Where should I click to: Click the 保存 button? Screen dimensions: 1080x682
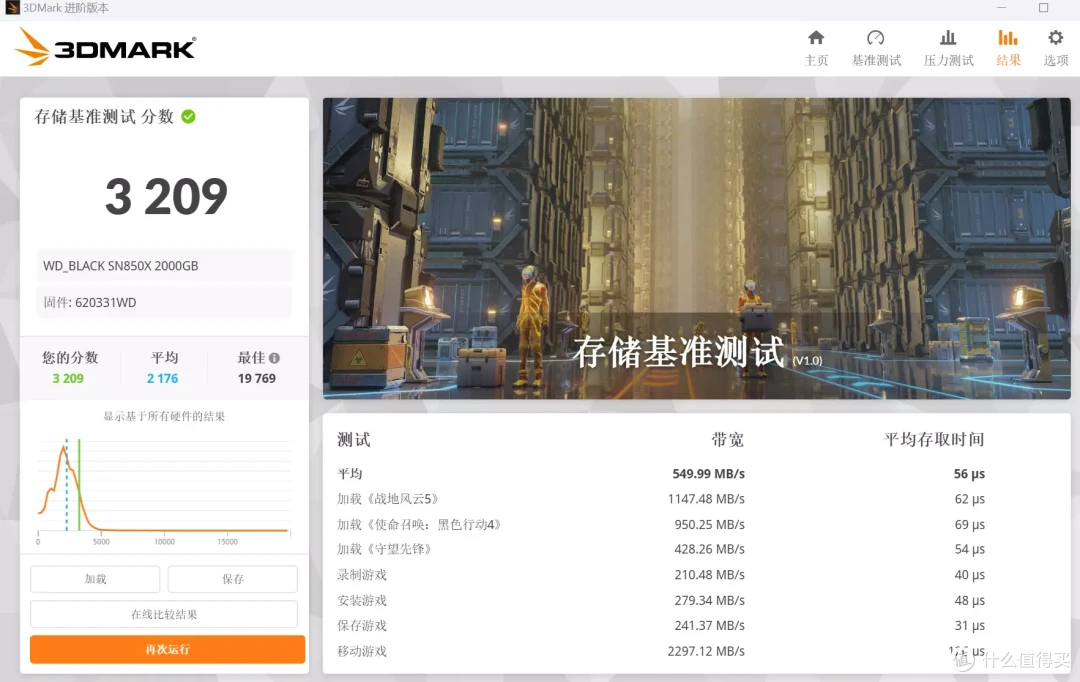233,579
